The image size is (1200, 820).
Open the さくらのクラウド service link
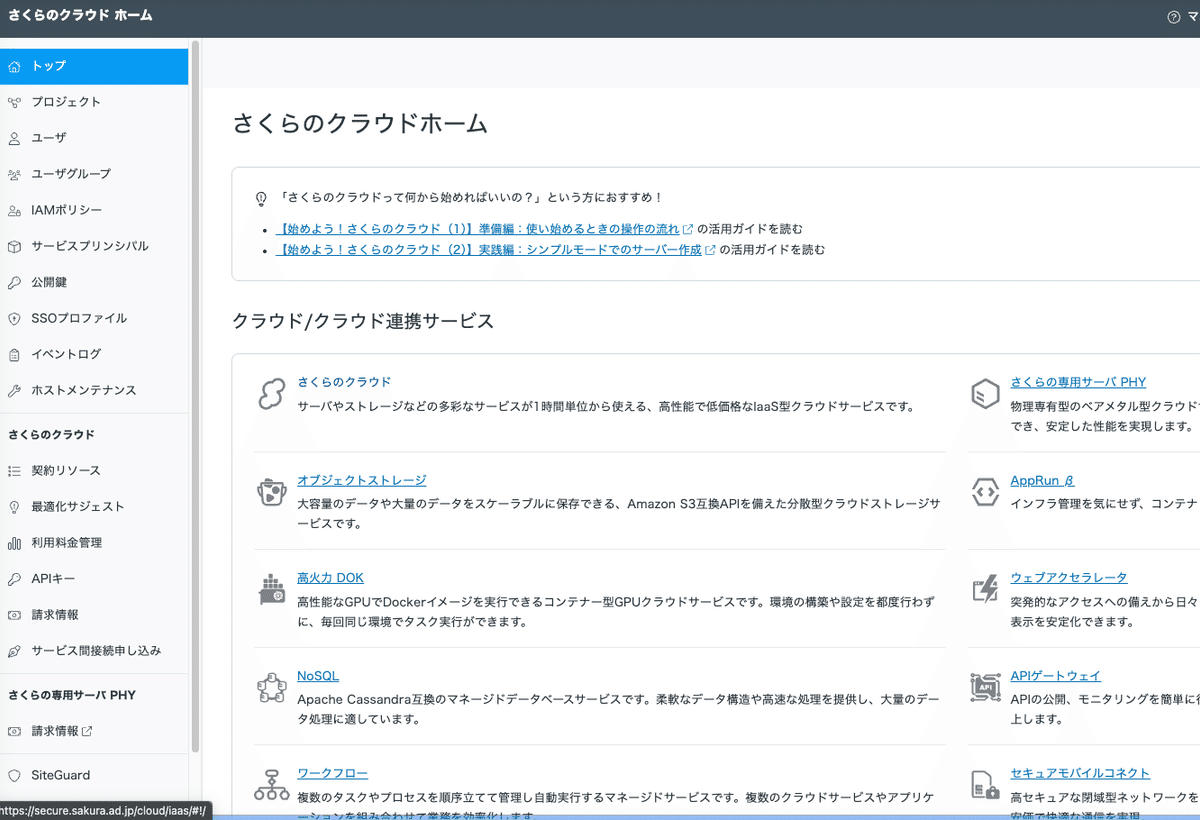tap(344, 382)
